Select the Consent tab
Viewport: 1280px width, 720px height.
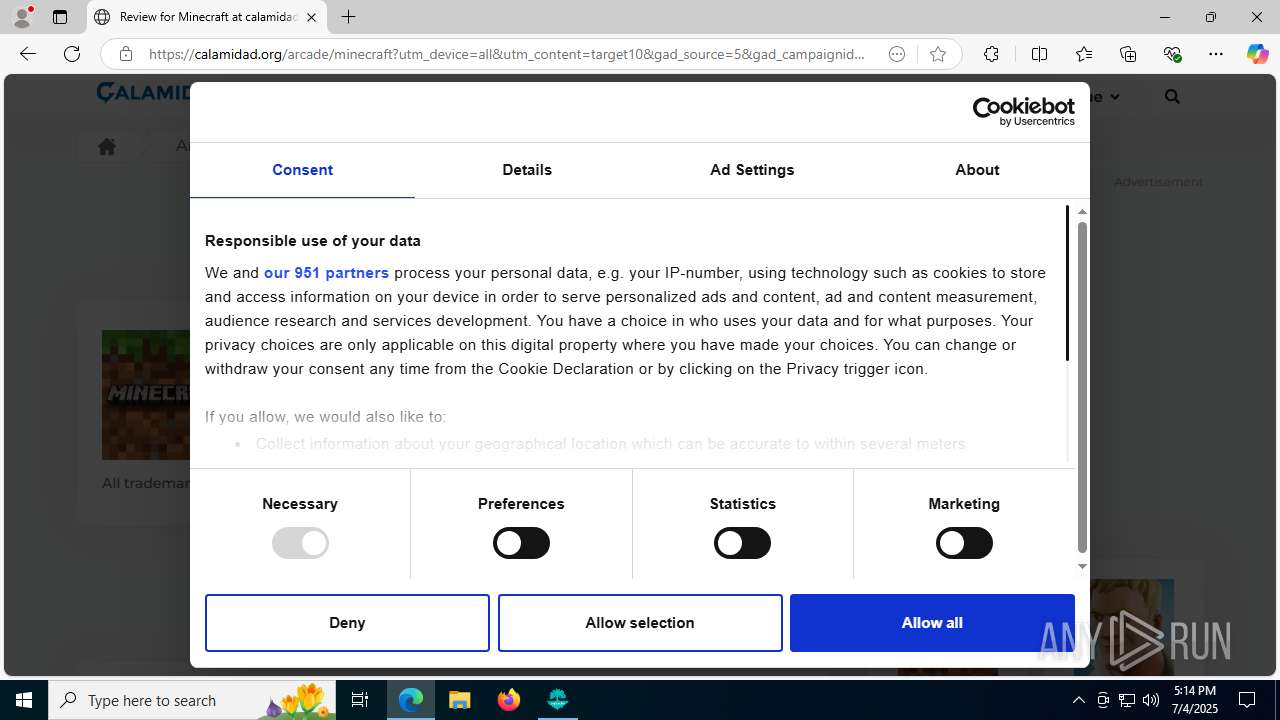click(x=302, y=170)
